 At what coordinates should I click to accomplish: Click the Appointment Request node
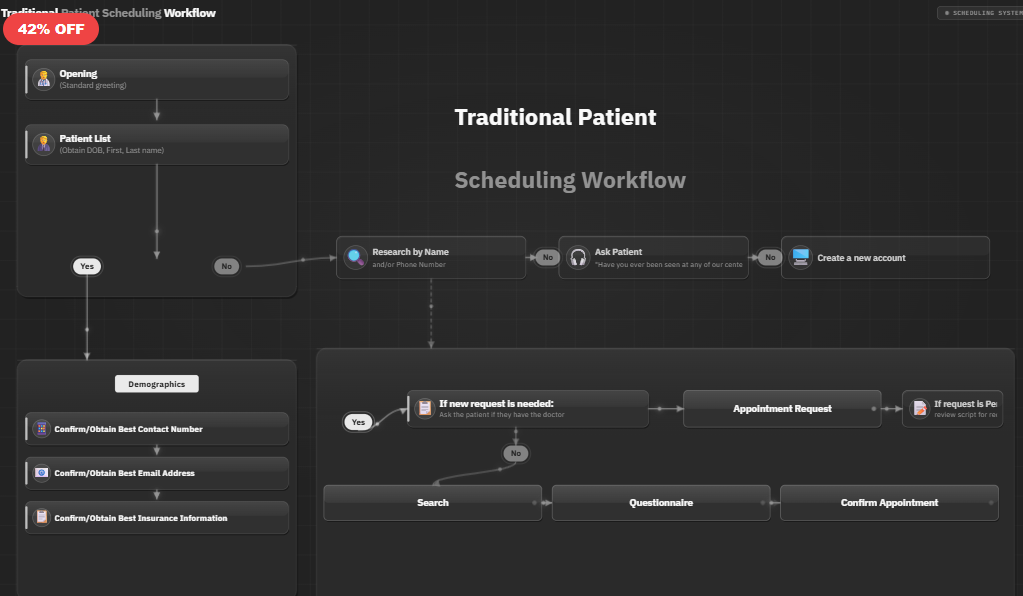click(782, 408)
